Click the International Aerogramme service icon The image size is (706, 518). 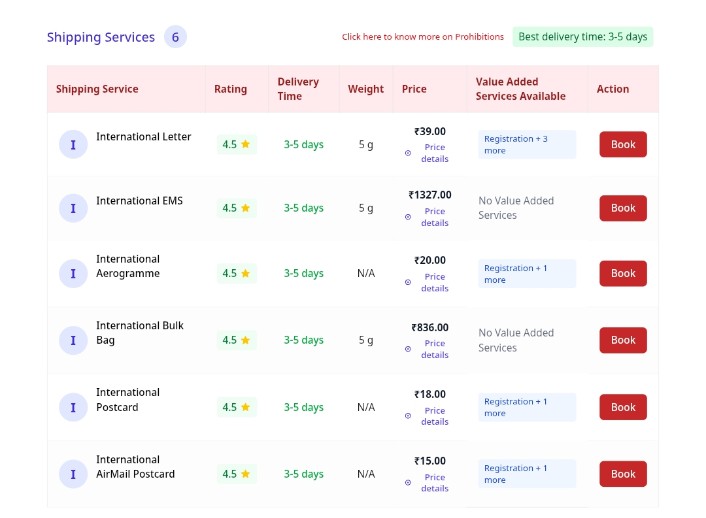[73, 273]
